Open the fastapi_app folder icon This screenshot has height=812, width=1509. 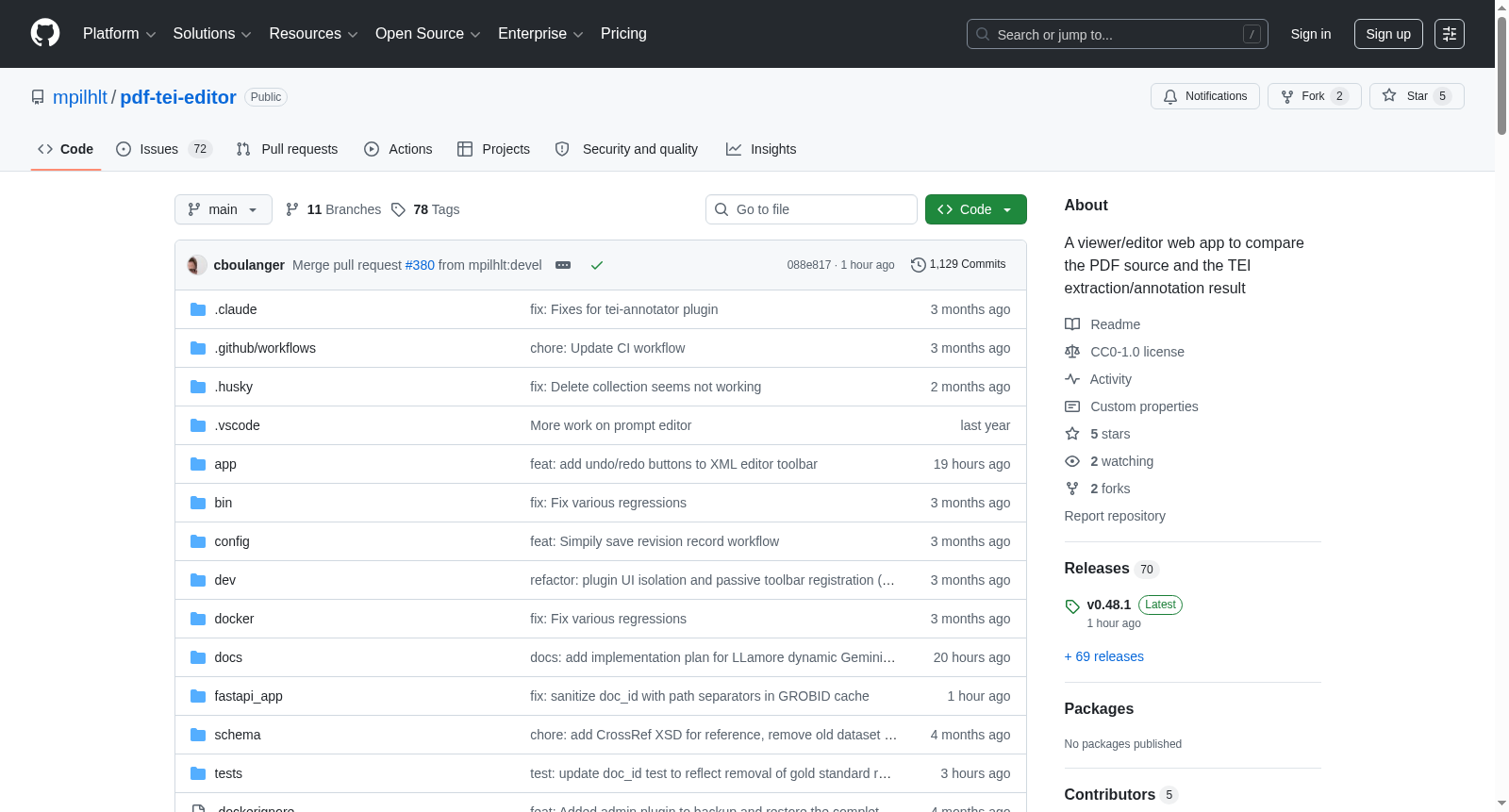[x=198, y=696]
